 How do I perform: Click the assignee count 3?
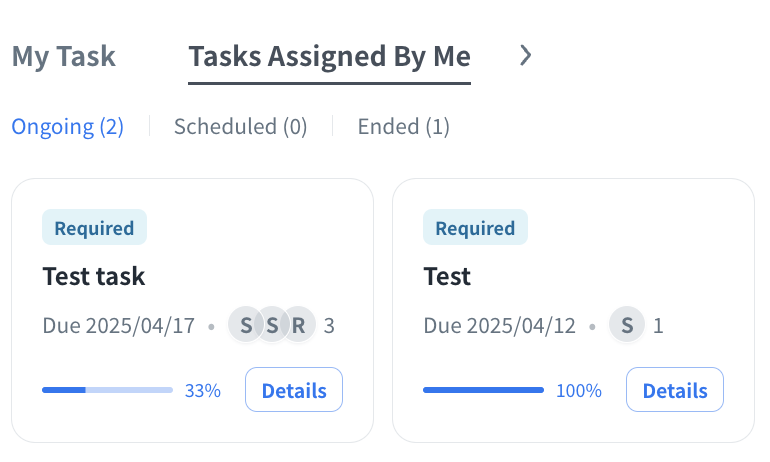[329, 325]
